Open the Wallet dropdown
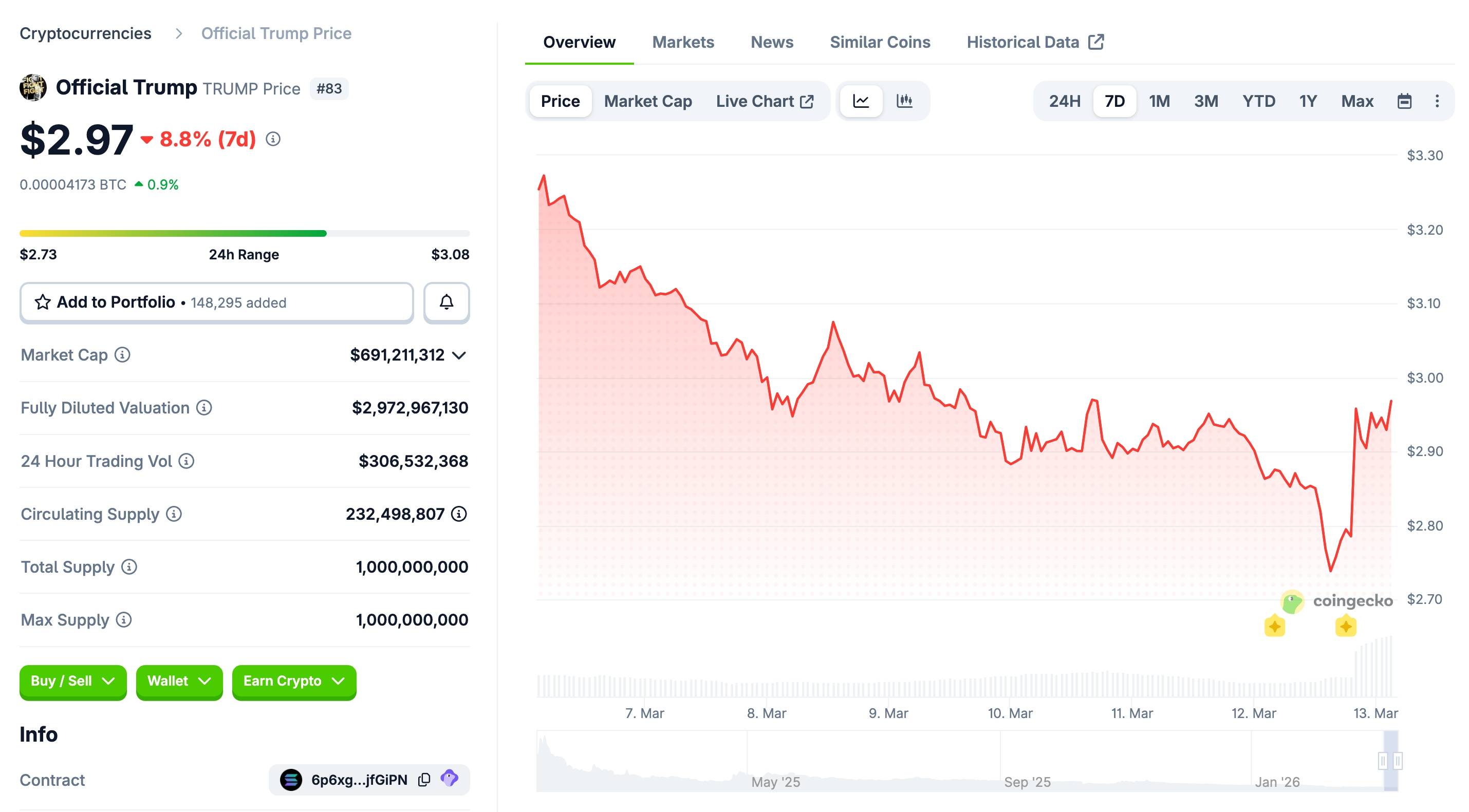 [x=178, y=682]
